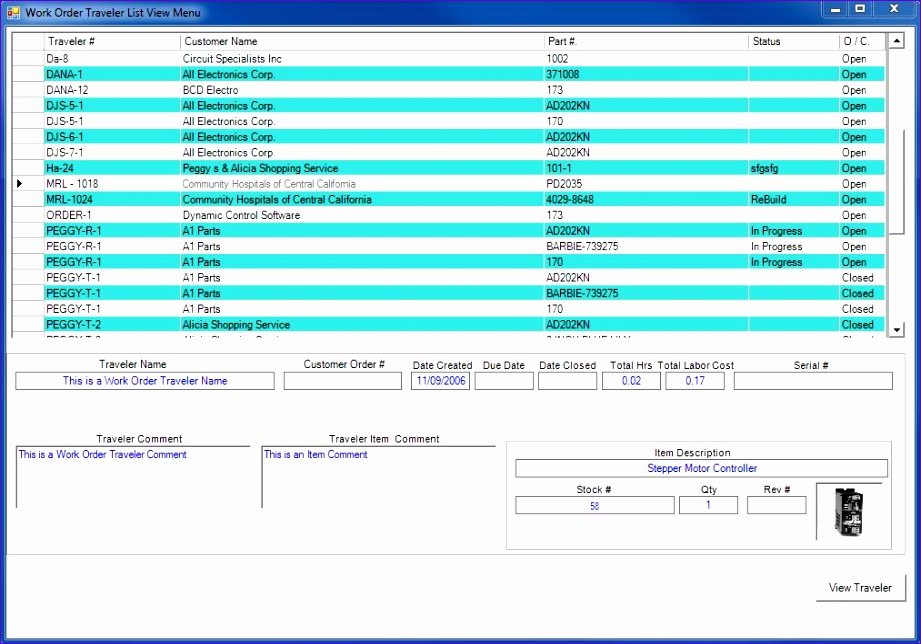Click the scroll up arrow of traveler list
Viewport: 921px width, 644px height.
click(896, 41)
